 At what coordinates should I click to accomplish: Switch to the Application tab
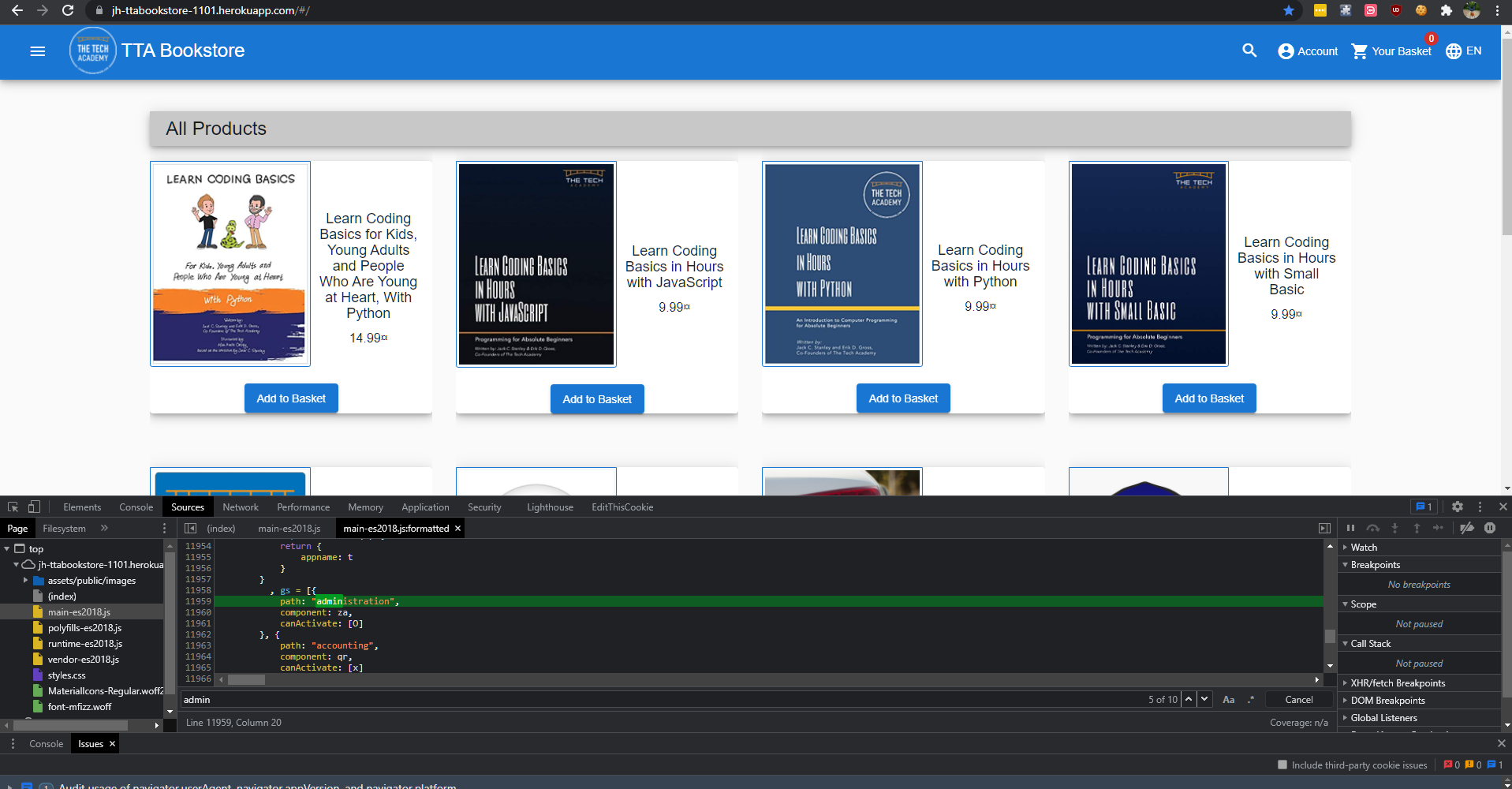pos(425,507)
